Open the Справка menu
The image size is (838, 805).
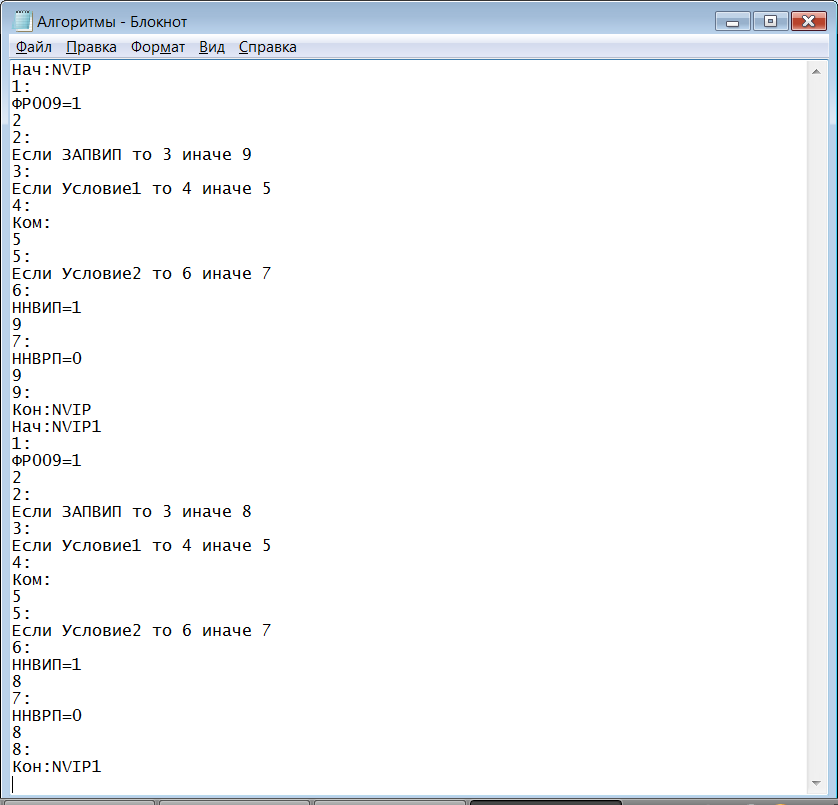(x=267, y=47)
